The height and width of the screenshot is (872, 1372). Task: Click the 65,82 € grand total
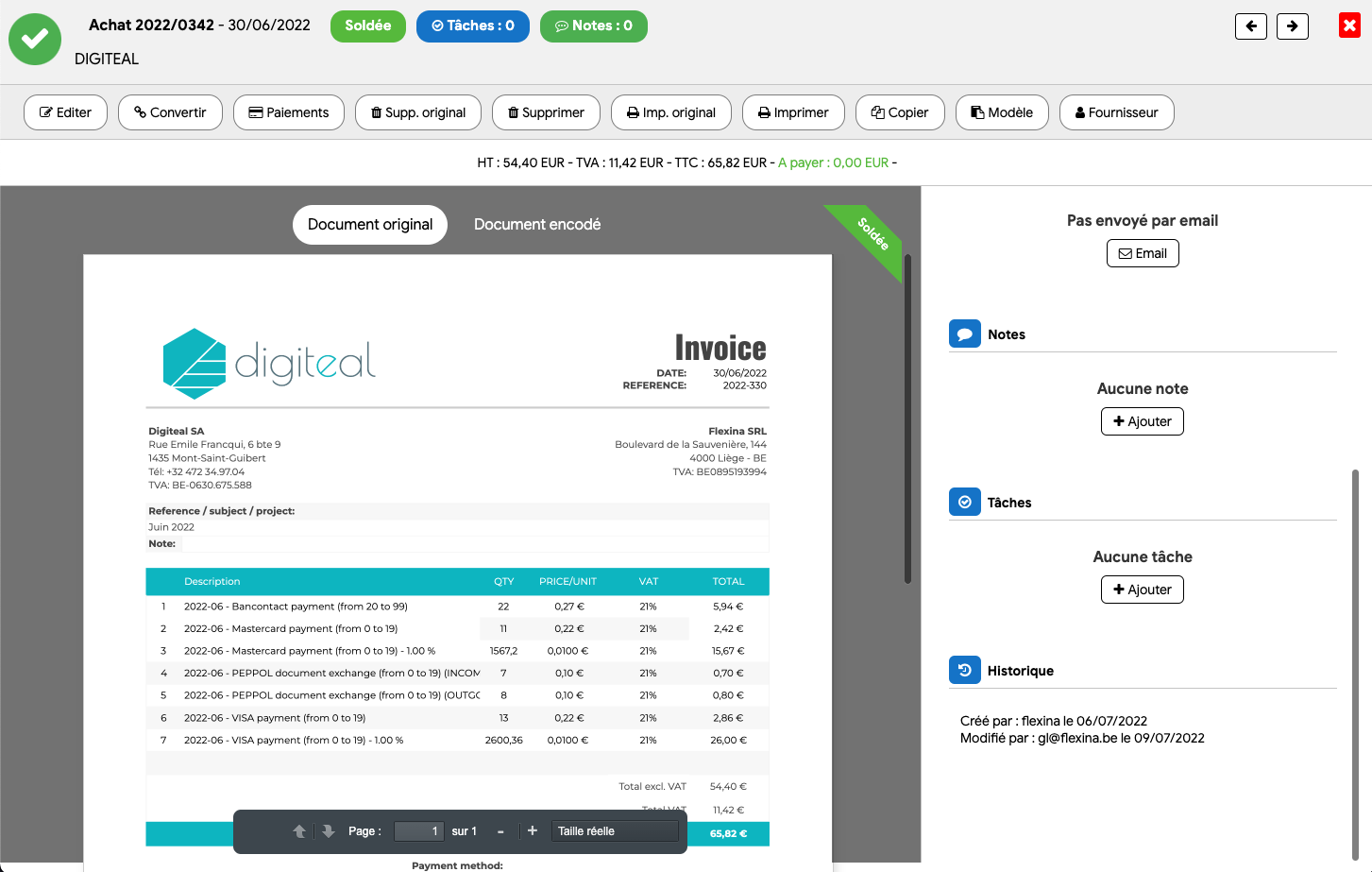tap(728, 834)
